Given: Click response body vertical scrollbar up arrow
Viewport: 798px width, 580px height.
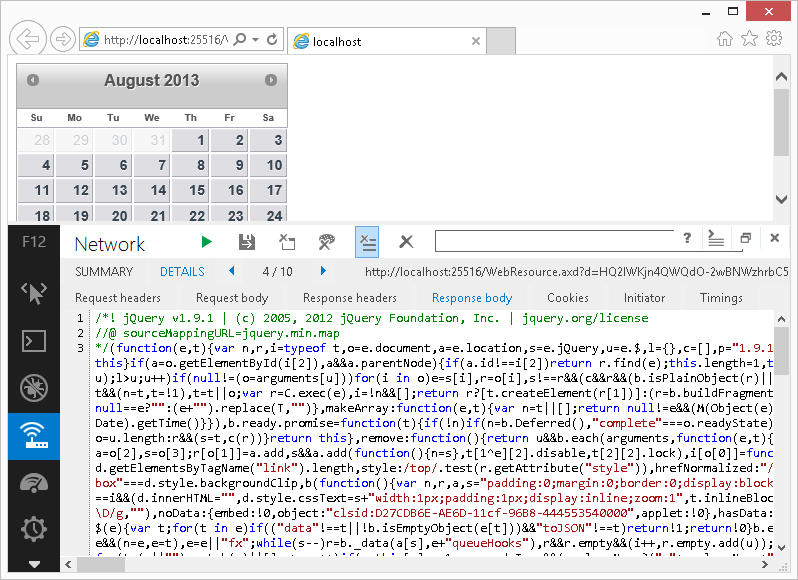Looking at the screenshot, I should coord(781,319).
